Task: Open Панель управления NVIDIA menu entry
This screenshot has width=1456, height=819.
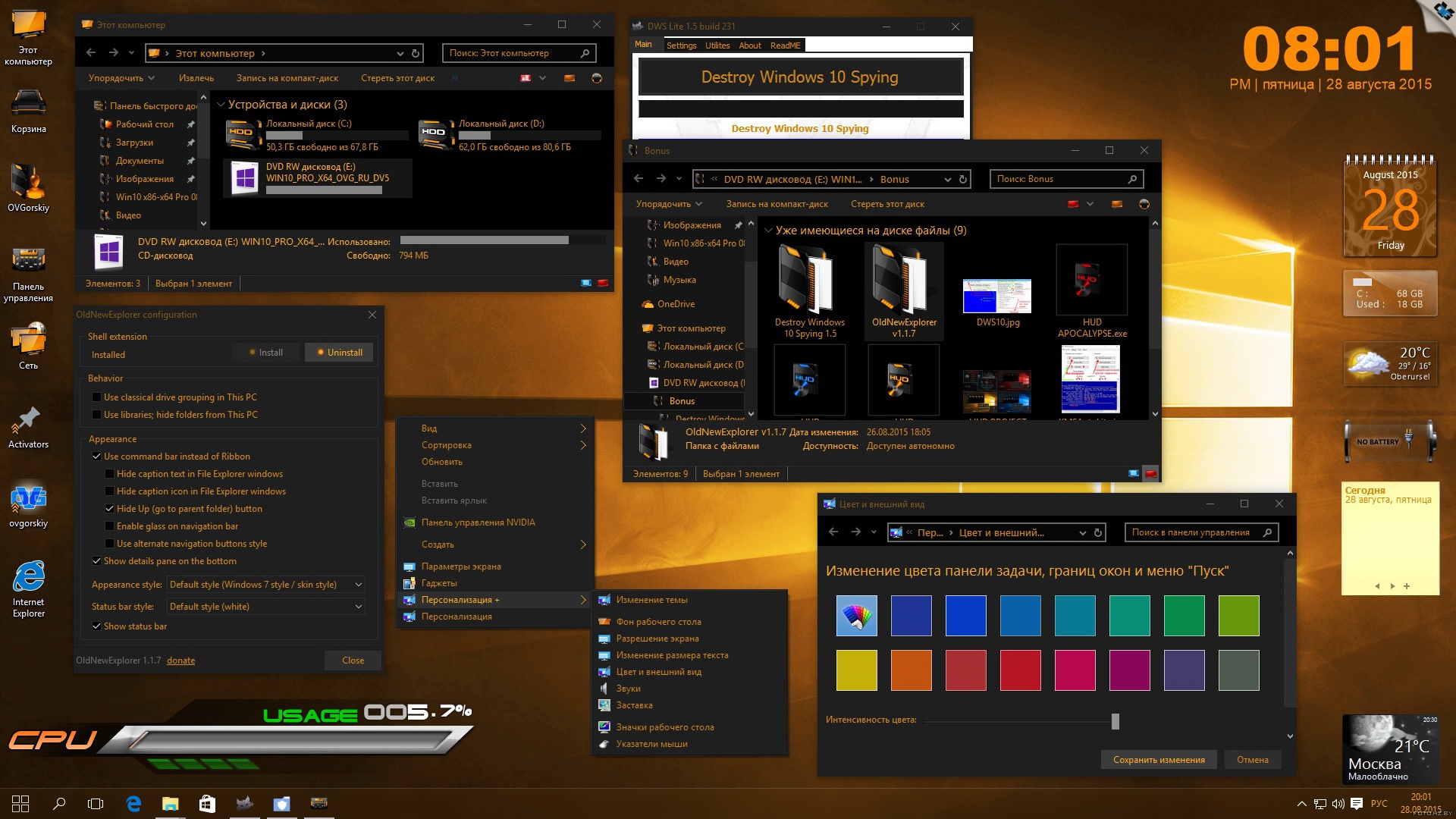Action: click(x=495, y=522)
